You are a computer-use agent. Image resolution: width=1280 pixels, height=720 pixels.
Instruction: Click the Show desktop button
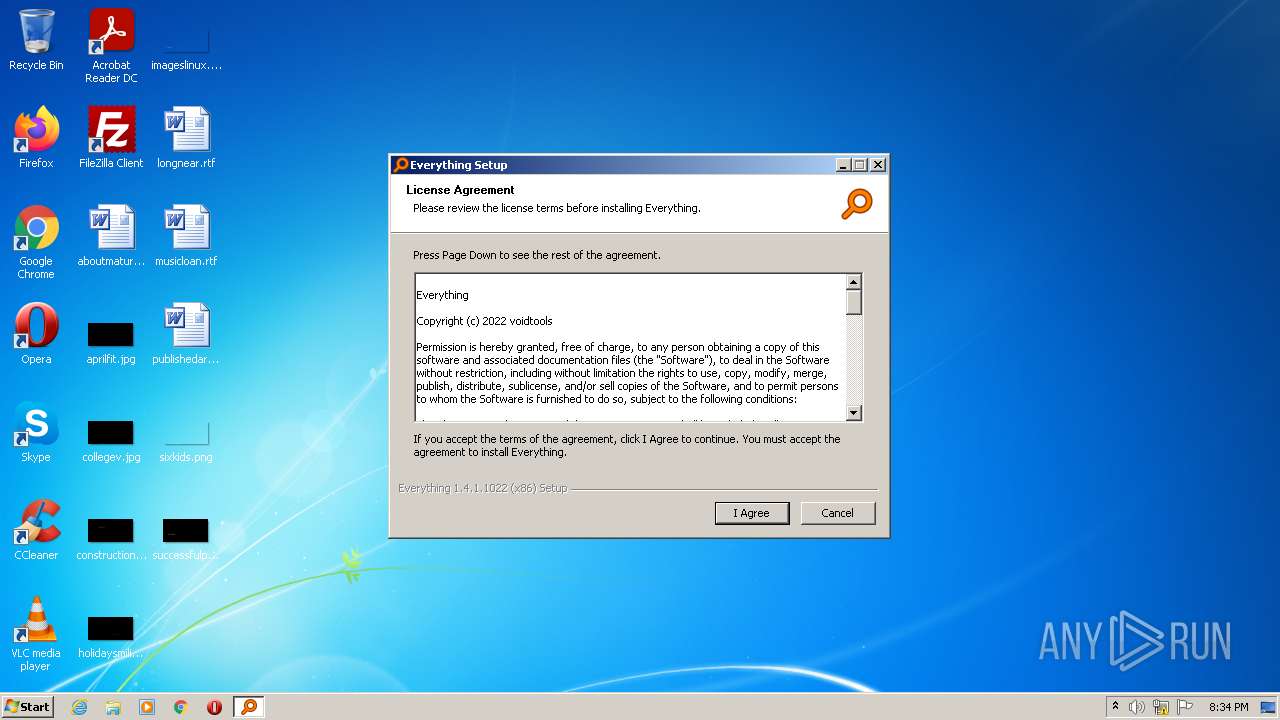point(1270,707)
